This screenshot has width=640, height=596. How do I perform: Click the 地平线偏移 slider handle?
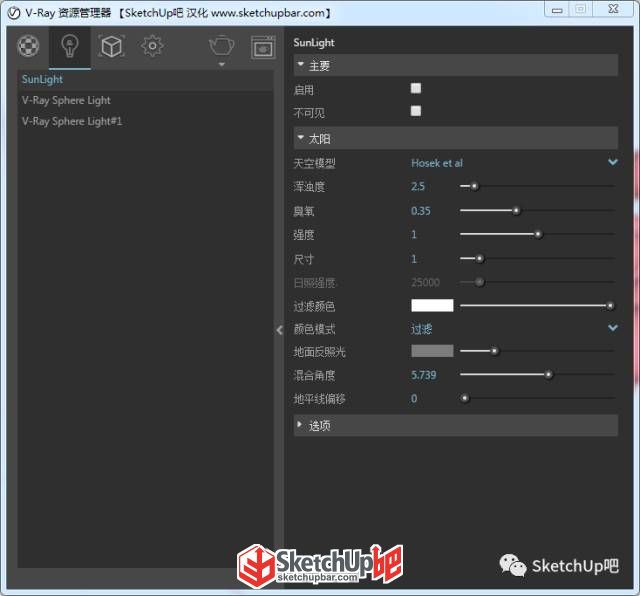click(464, 398)
